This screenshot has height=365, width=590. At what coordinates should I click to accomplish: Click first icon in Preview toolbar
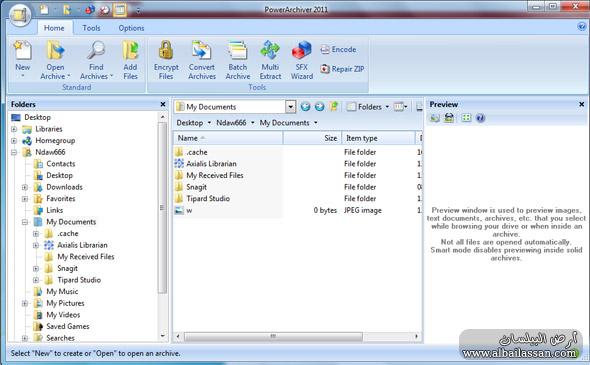point(435,118)
